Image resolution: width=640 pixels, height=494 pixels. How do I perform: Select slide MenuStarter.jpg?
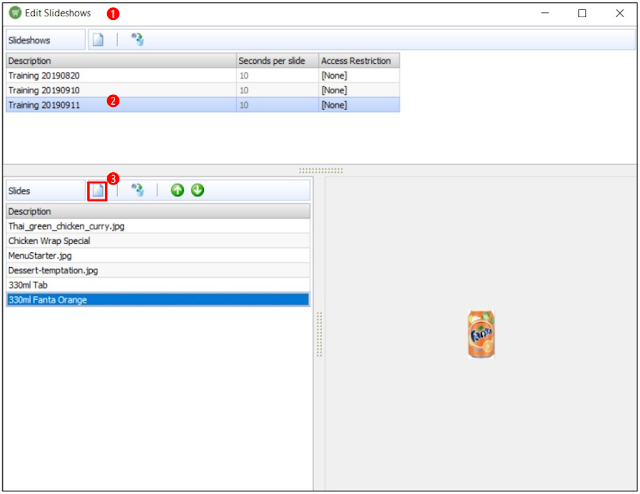pos(158,256)
